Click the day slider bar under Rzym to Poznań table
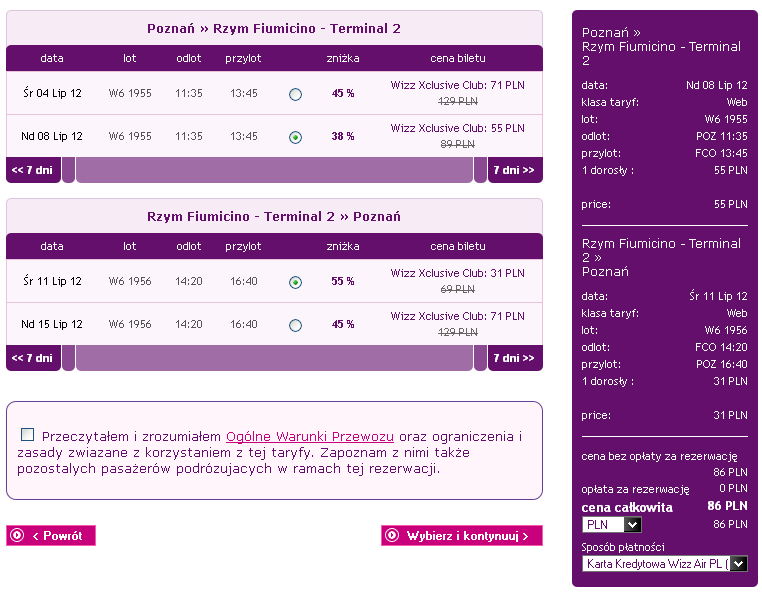The width and height of the screenshot is (762, 597). coord(275,358)
